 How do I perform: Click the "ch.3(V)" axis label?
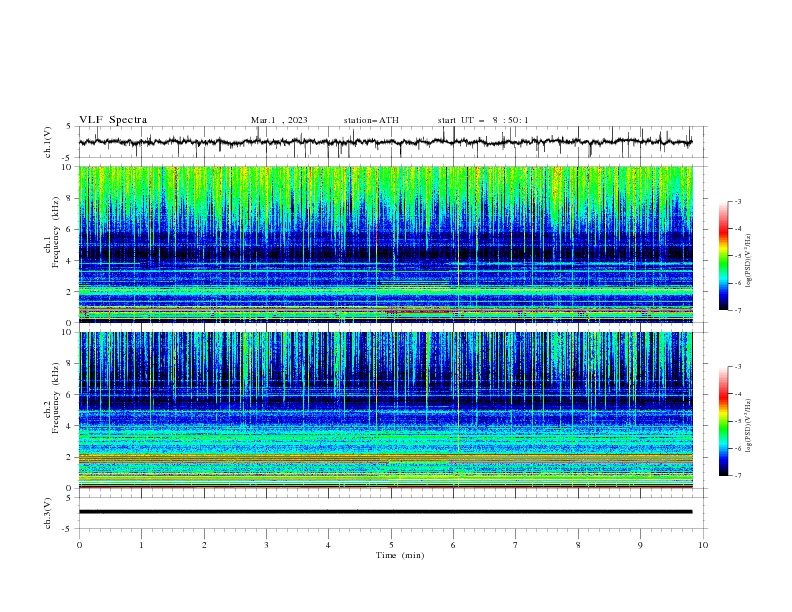coord(48,513)
